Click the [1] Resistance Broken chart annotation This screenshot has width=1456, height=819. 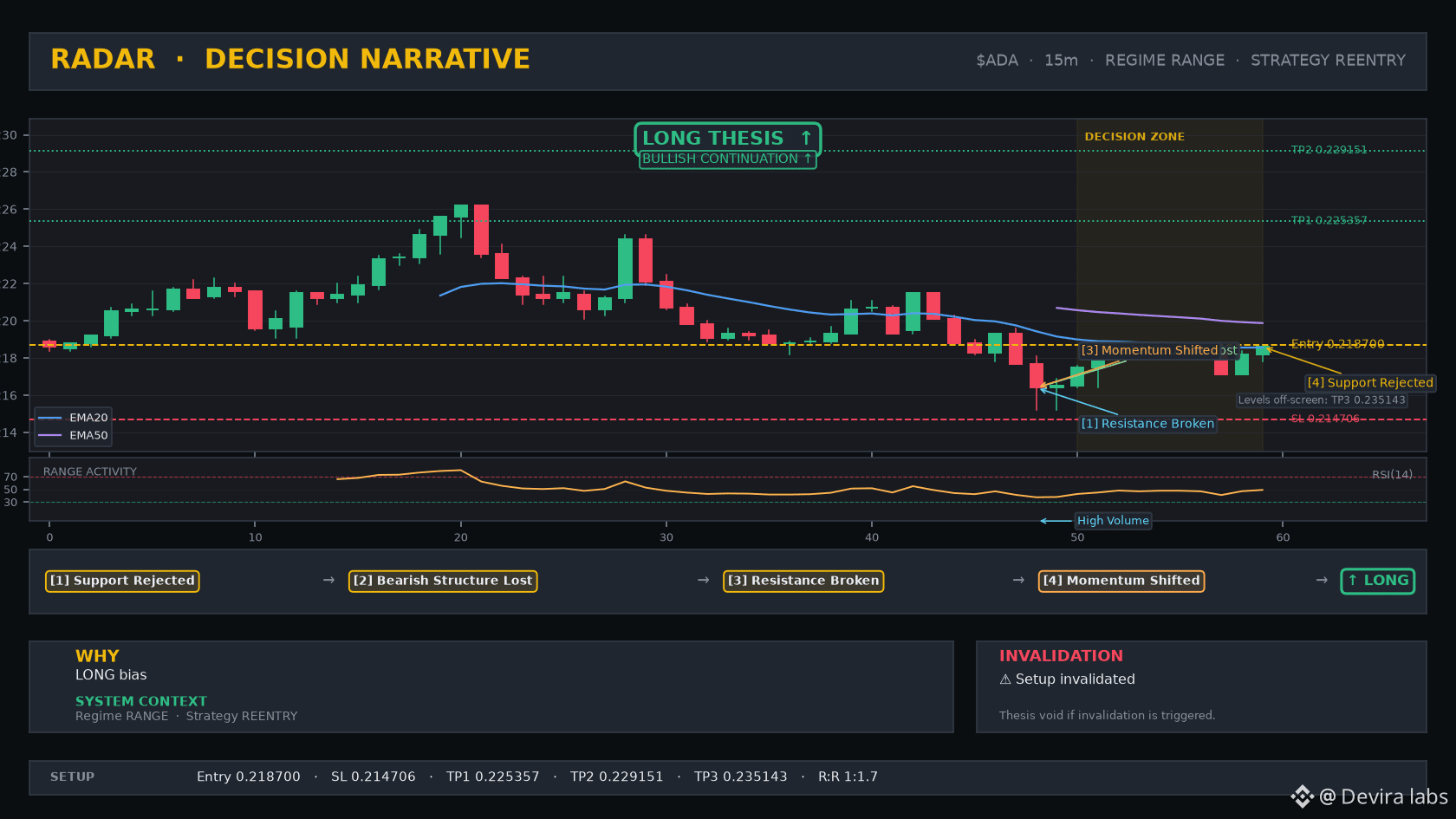click(1147, 424)
